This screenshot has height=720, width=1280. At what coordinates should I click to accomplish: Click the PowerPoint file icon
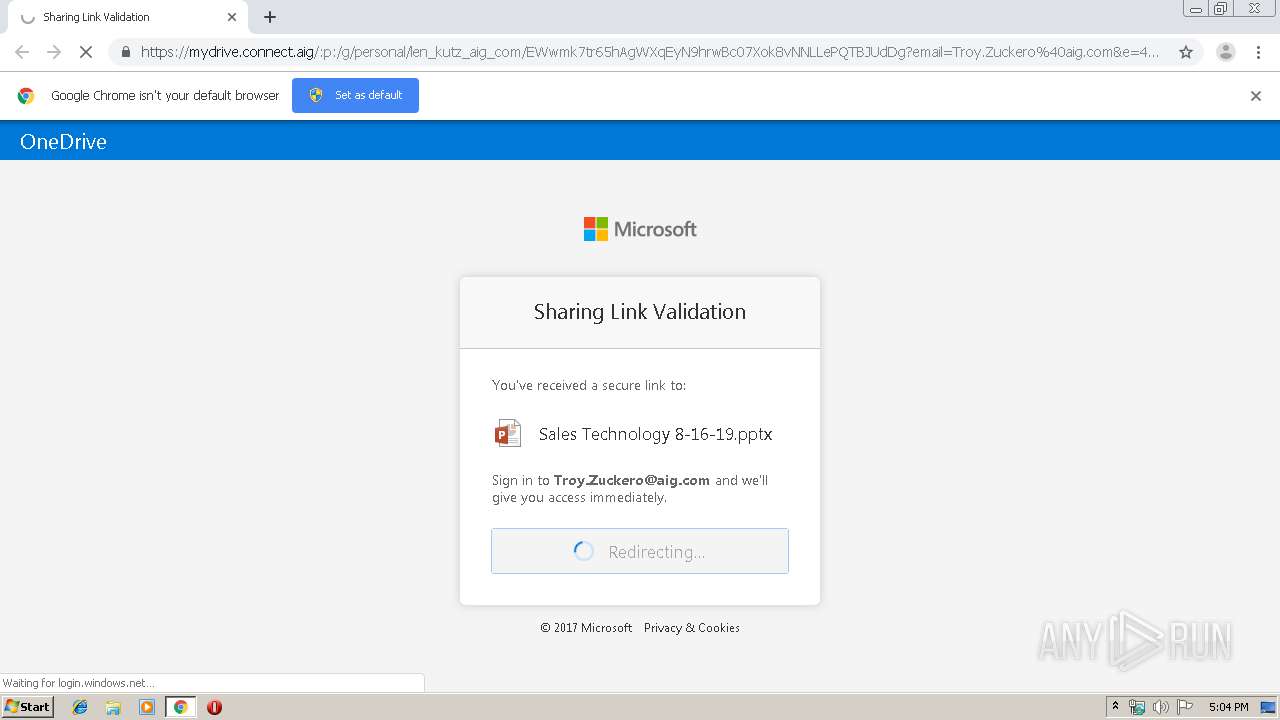tap(508, 433)
